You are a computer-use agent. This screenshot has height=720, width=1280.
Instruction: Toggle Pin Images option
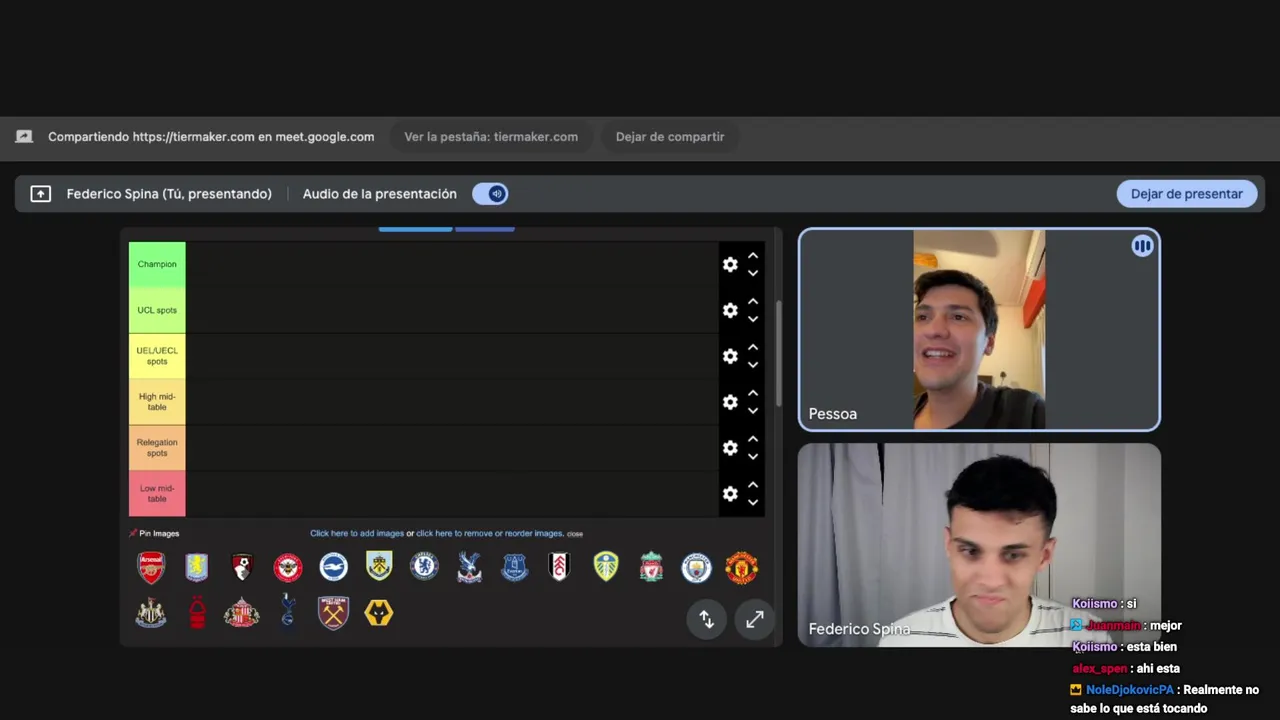(154, 533)
